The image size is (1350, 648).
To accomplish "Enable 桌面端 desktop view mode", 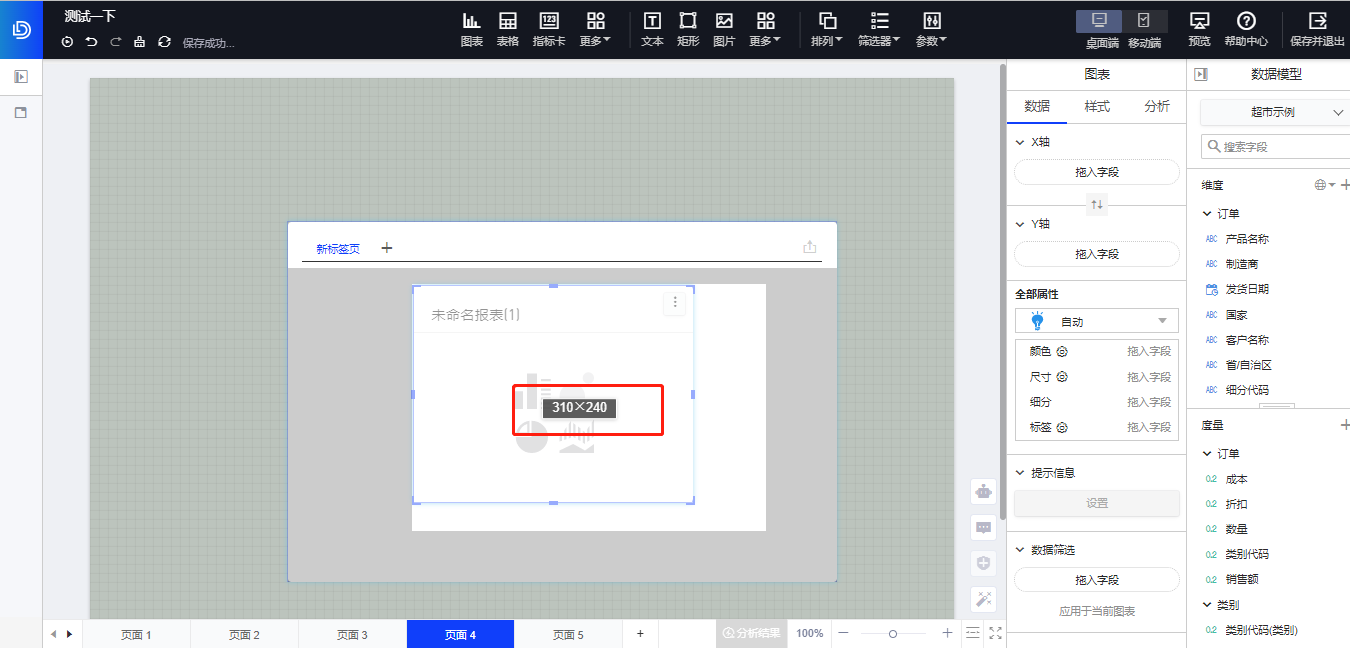I will (1100, 19).
